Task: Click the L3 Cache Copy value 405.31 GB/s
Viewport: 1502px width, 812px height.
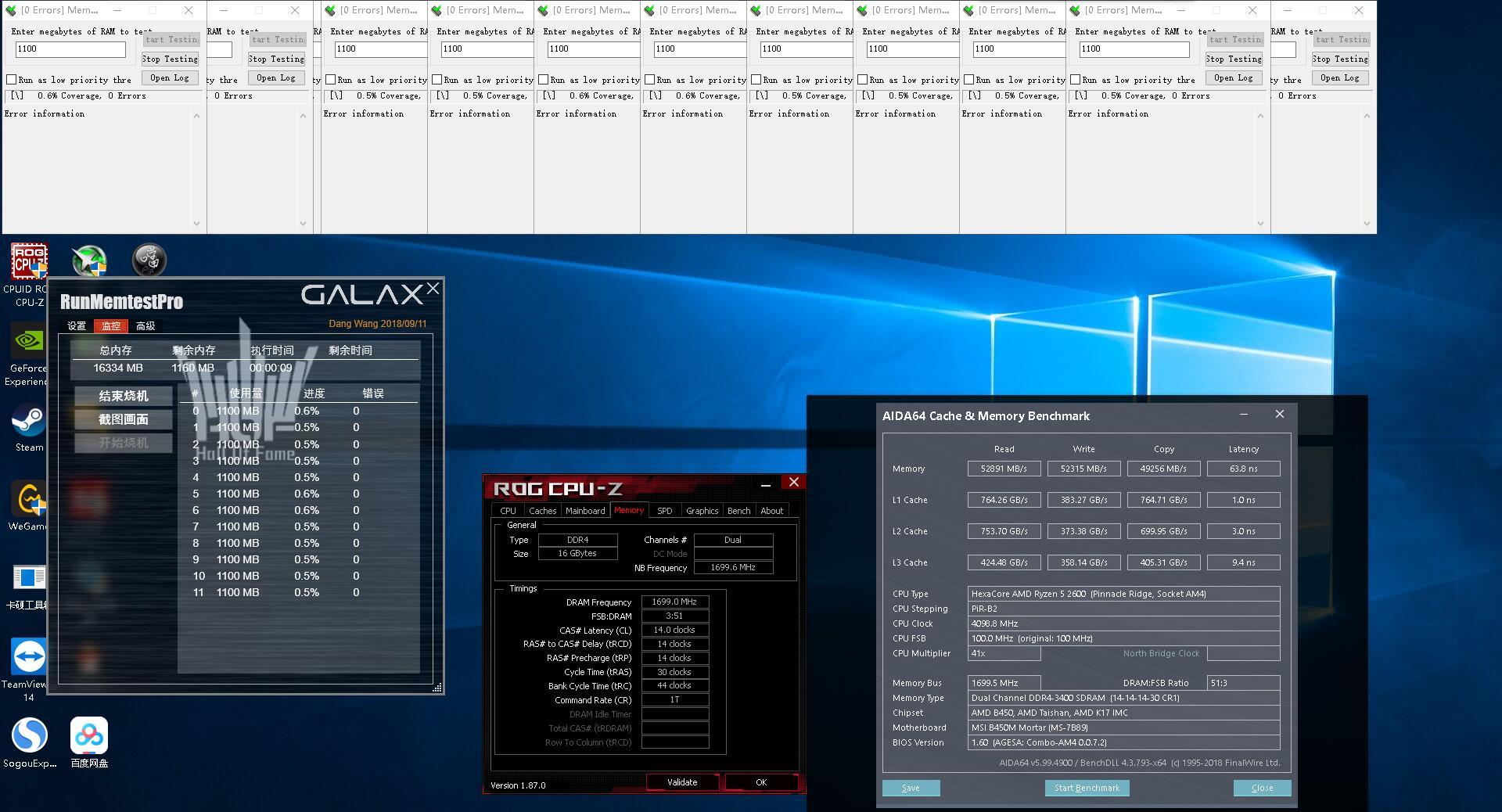Action: coord(1163,562)
